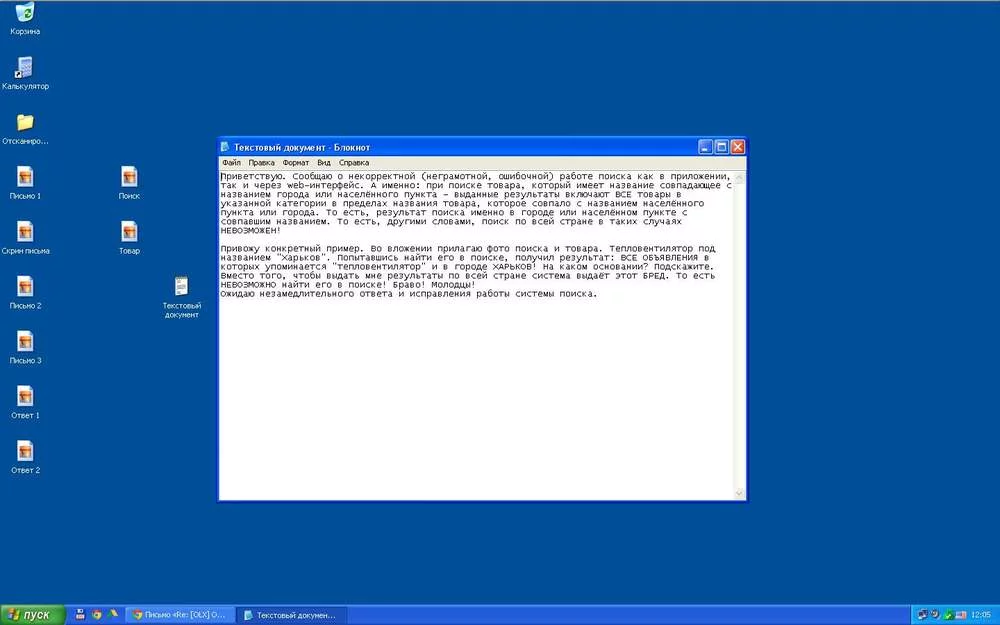
Task: Minimize the Notepad window
Action: click(x=705, y=147)
